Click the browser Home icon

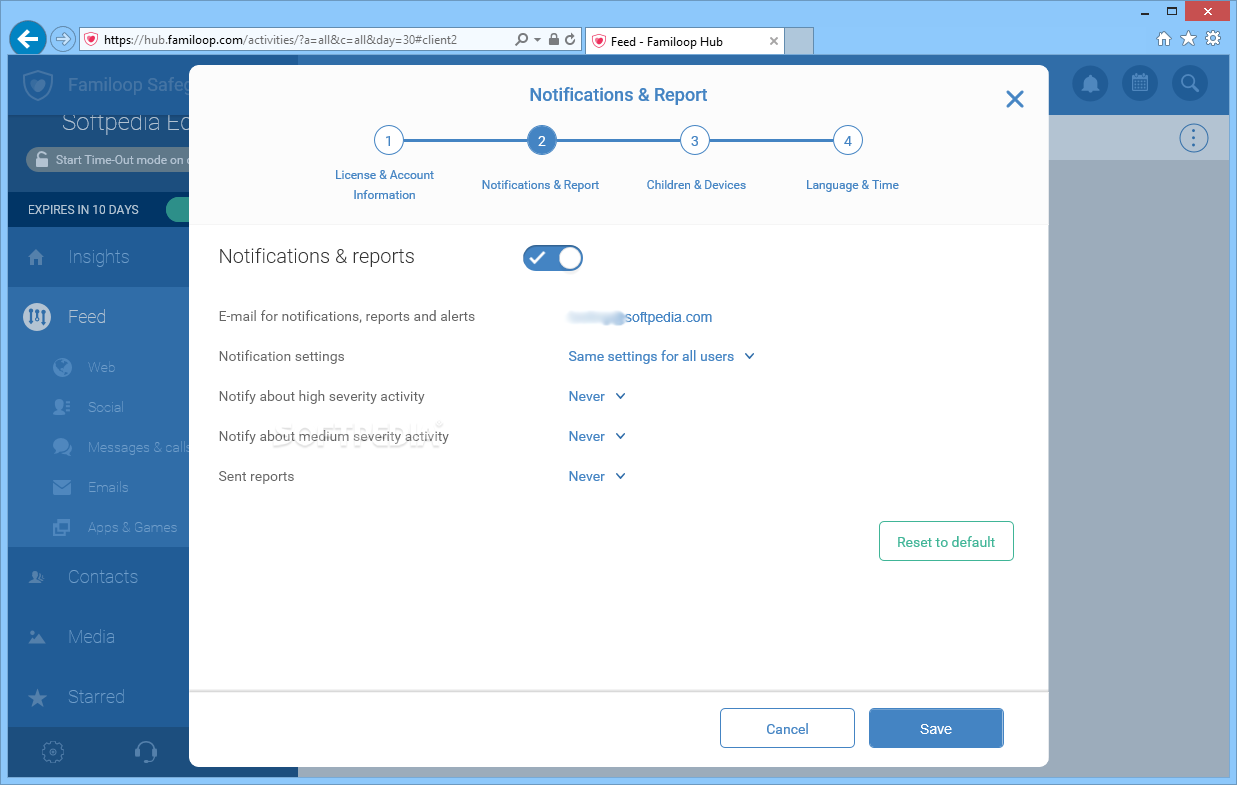click(1164, 39)
